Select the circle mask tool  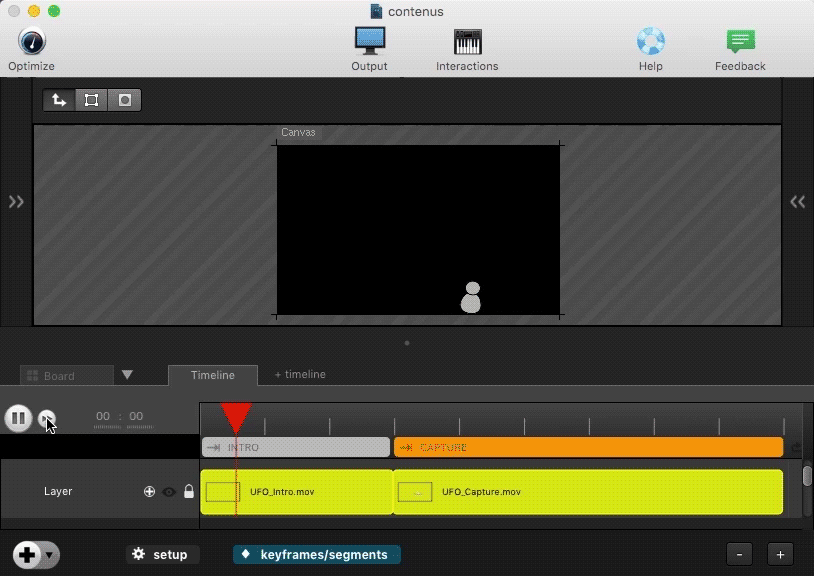click(x=124, y=100)
